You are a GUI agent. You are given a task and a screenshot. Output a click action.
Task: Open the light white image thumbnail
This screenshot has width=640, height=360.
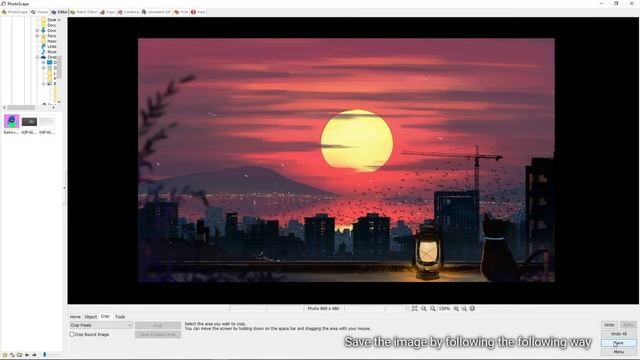pyautogui.click(x=47, y=122)
